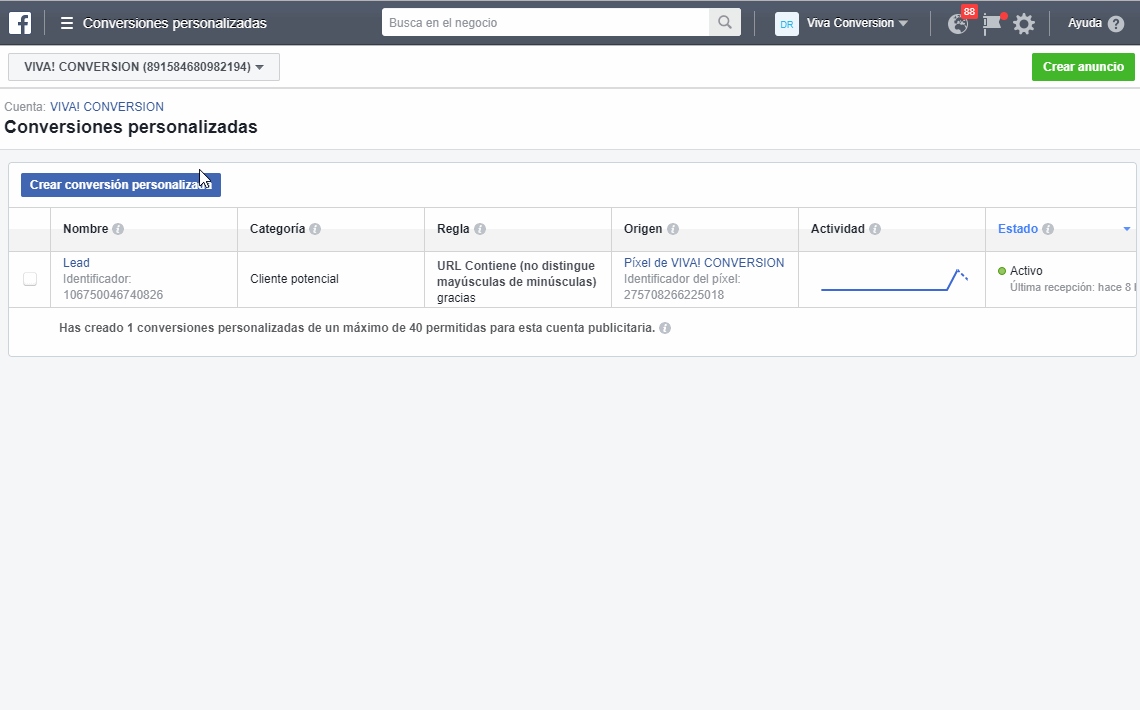Click the green Activo status dot

click(x=1002, y=271)
